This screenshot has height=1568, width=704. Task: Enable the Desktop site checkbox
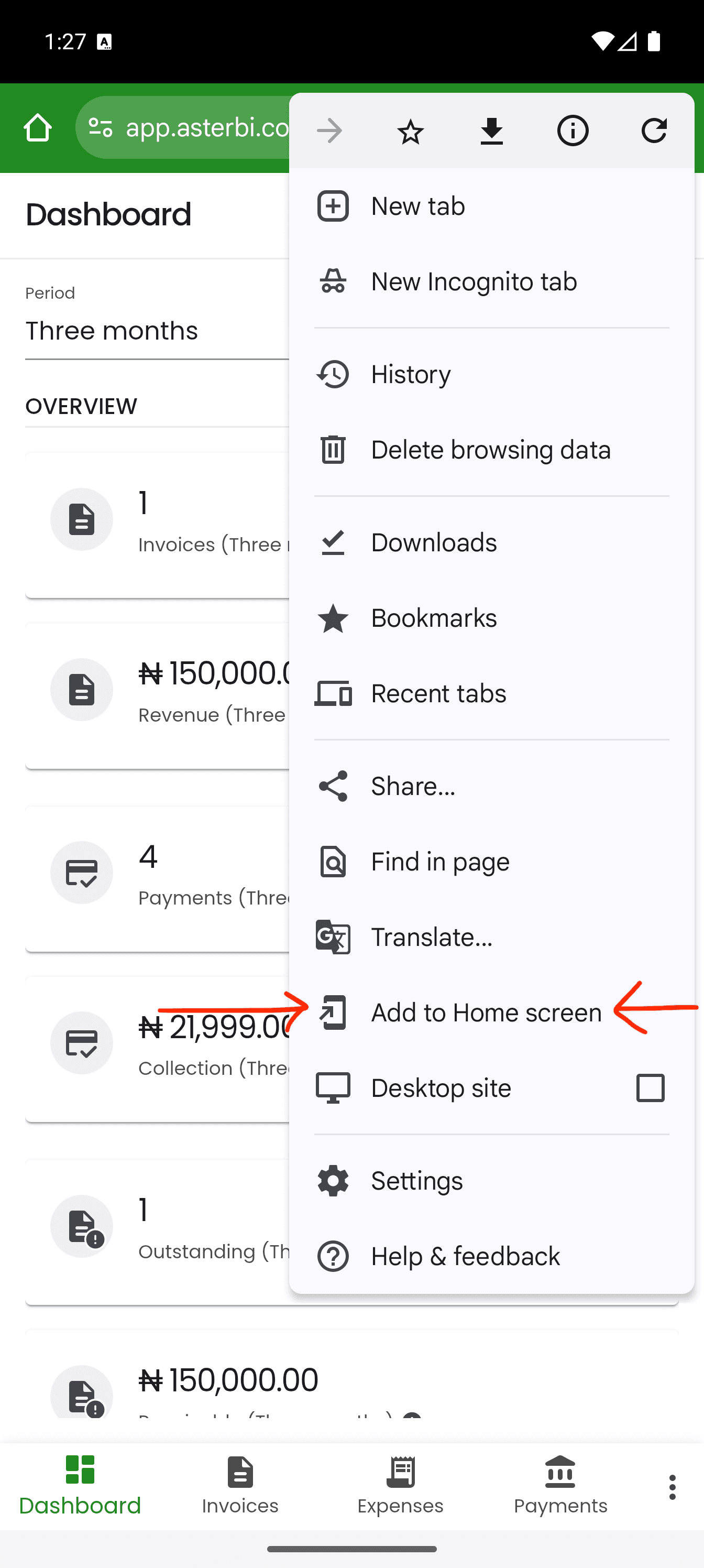click(x=650, y=1088)
